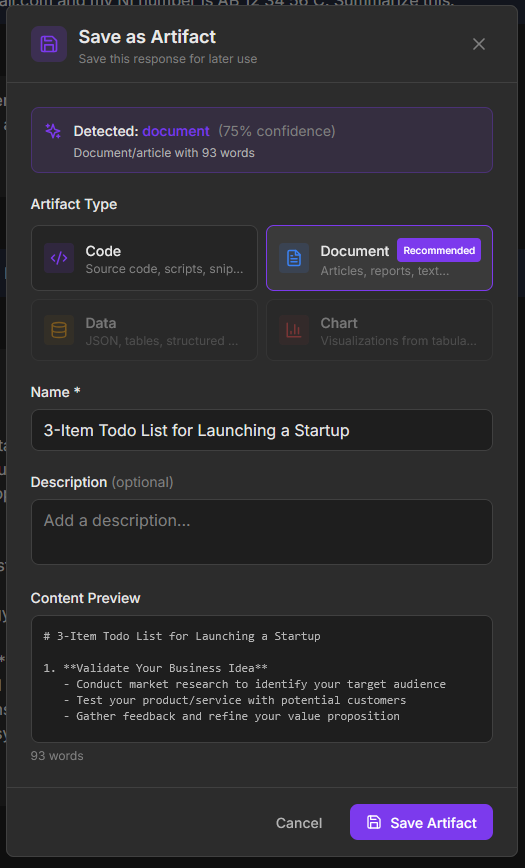525x868 pixels.
Task: Click the '93 words' count below preview
Action: (57, 756)
